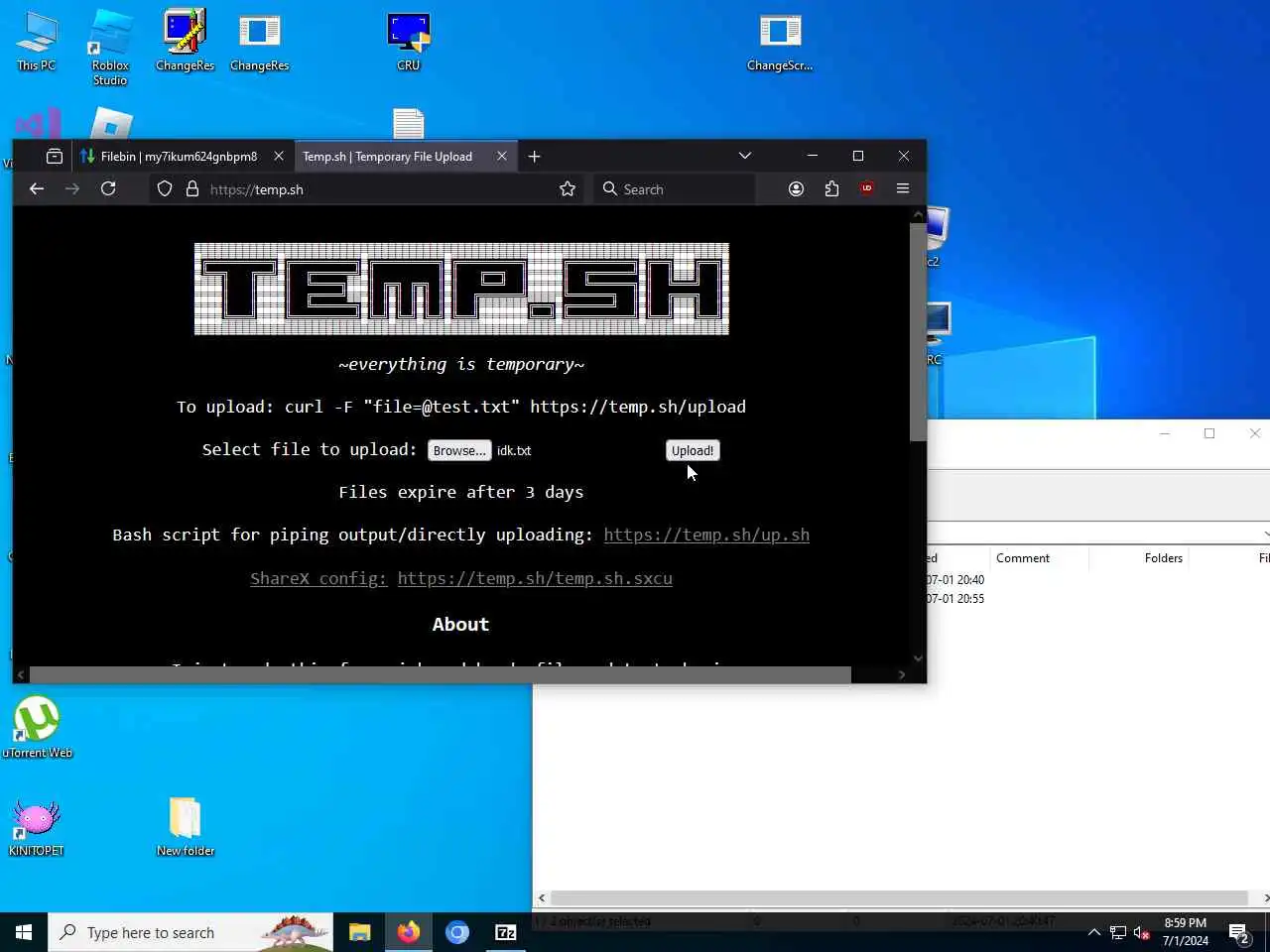Viewport: 1270px width, 952px height.
Task: Open a new Firefox tab
Action: 535,156
